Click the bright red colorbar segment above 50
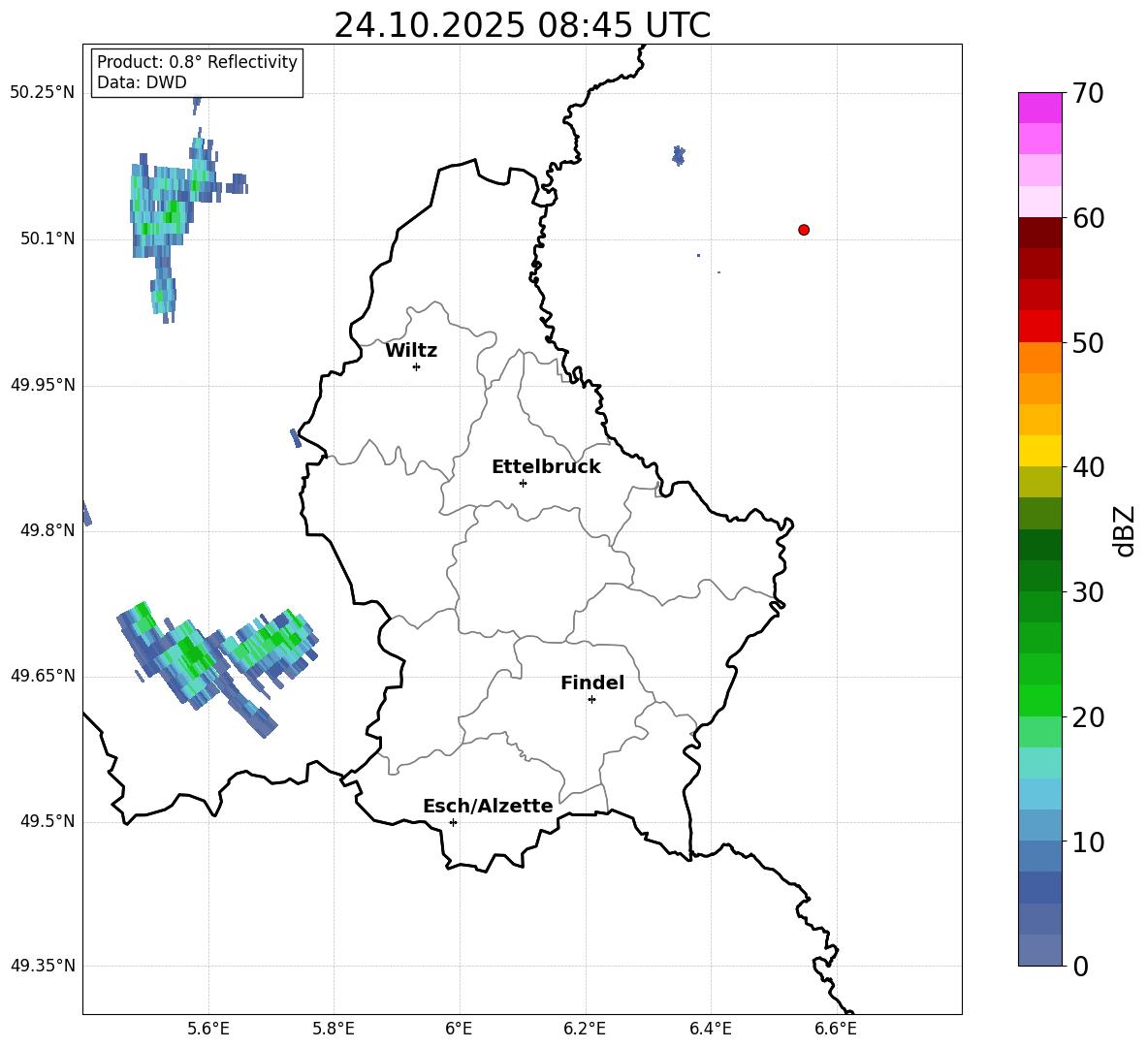Screen dimensions: 1148x1048 (x=1039, y=327)
